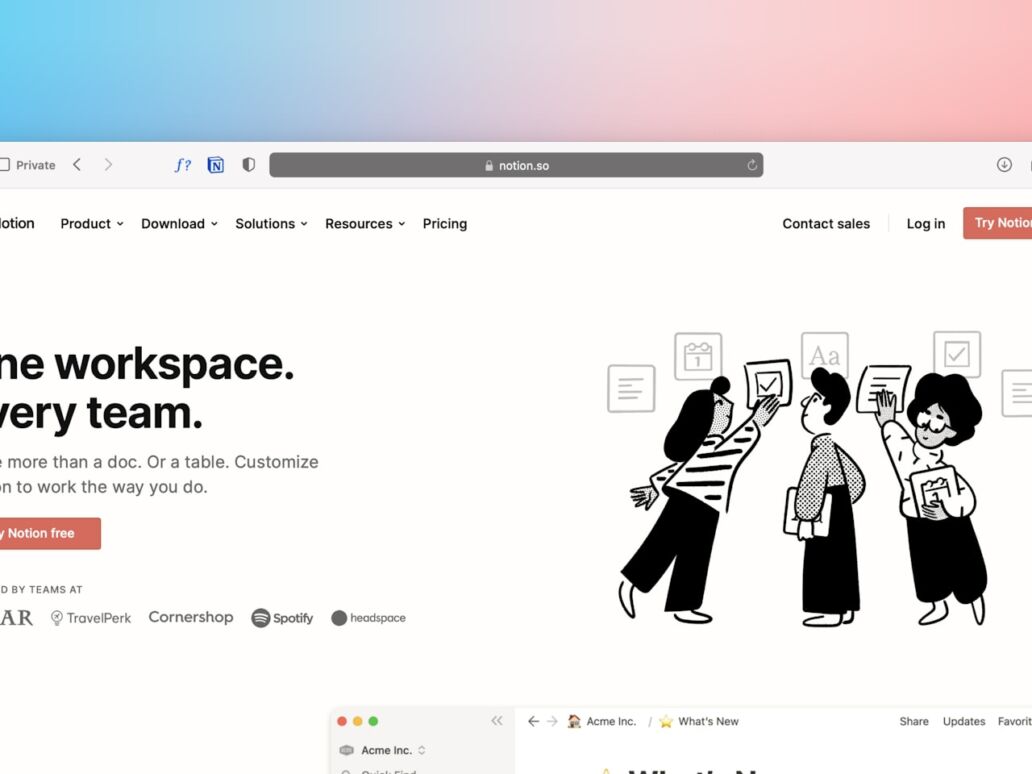Image resolution: width=1032 pixels, height=774 pixels.
Task: Click the yellow minimize dot of the Acme window
Action: point(357,721)
